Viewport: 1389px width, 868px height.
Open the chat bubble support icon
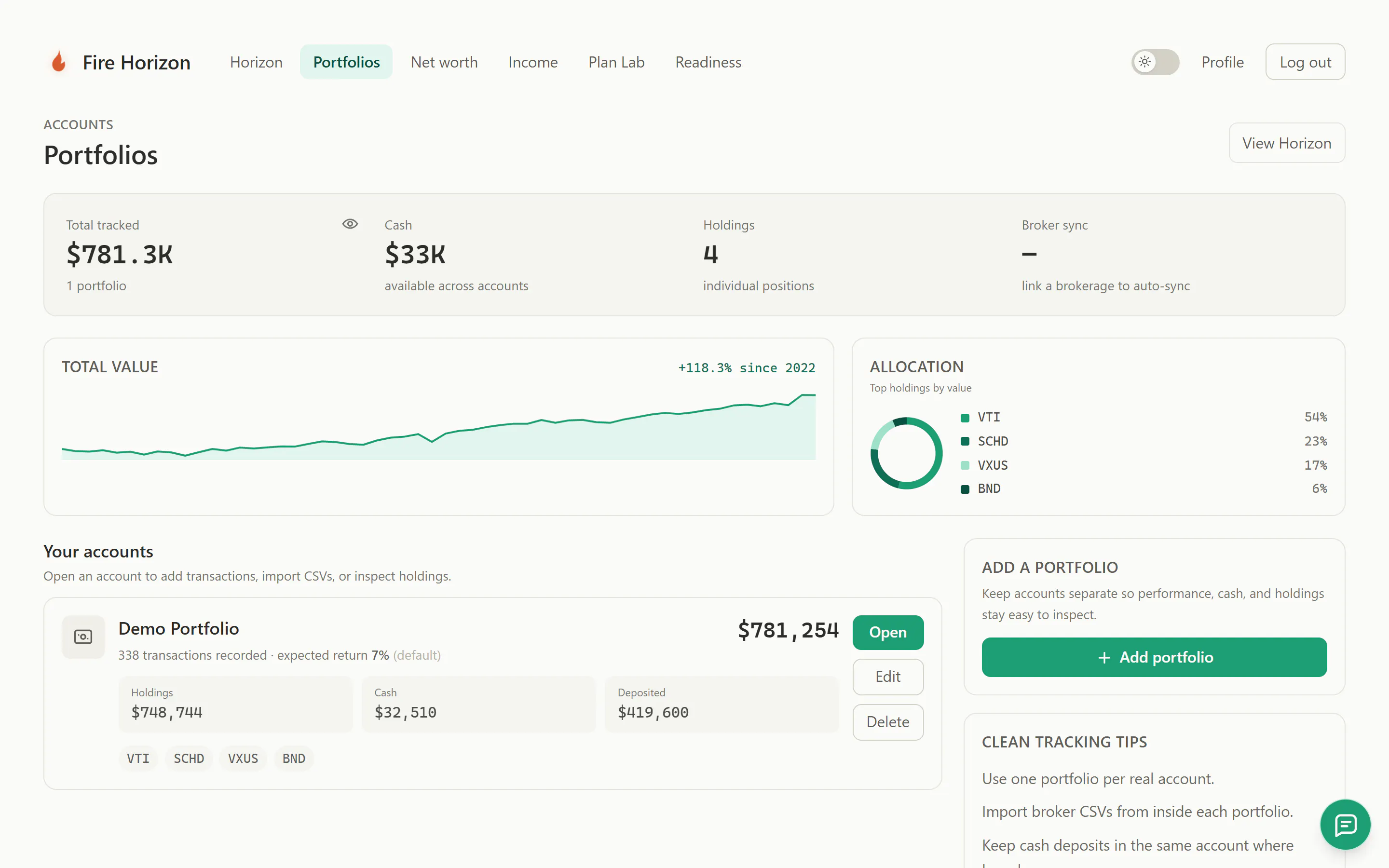[x=1346, y=825]
